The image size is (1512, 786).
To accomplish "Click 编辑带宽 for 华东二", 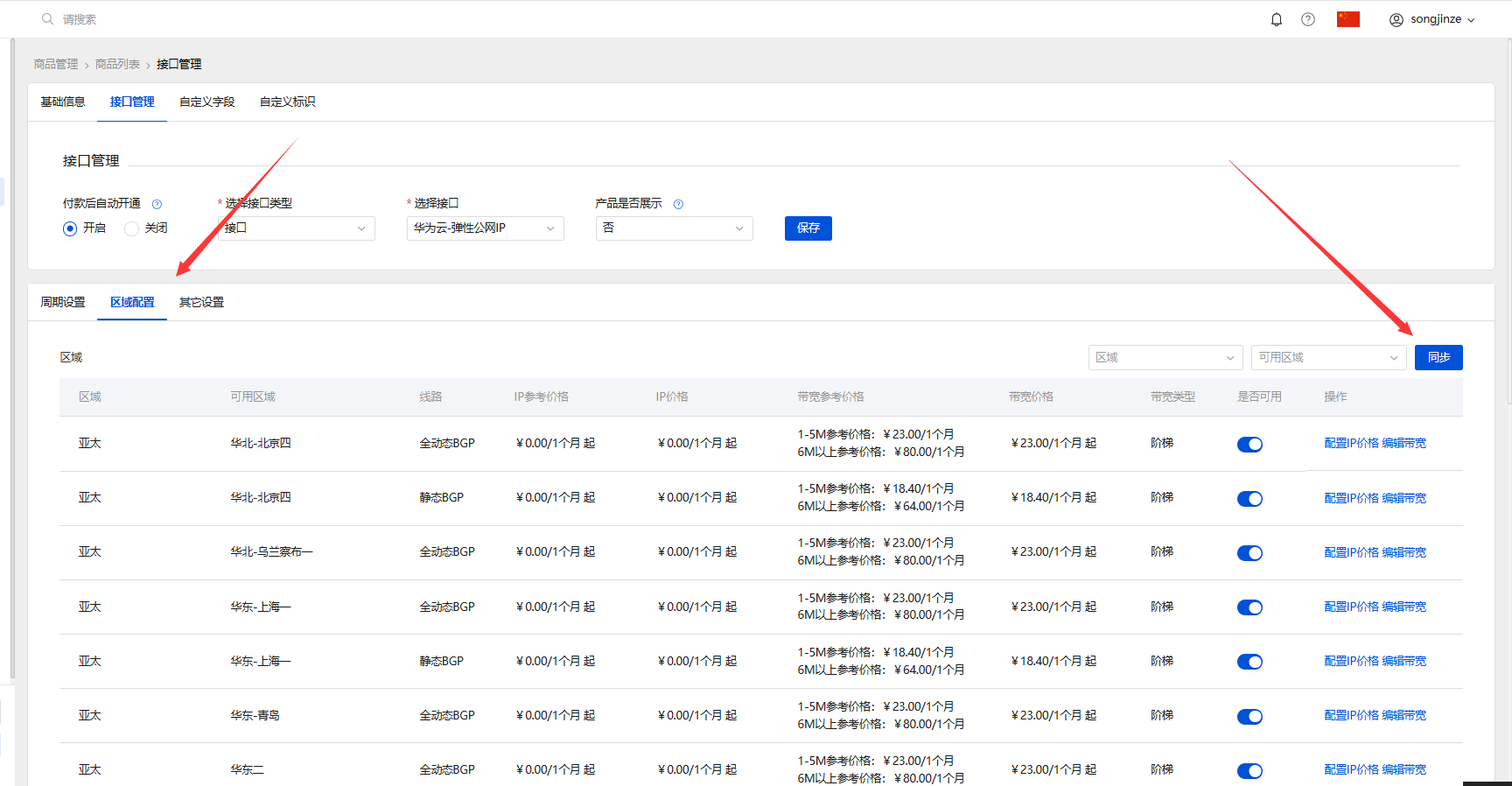I will (x=1404, y=769).
